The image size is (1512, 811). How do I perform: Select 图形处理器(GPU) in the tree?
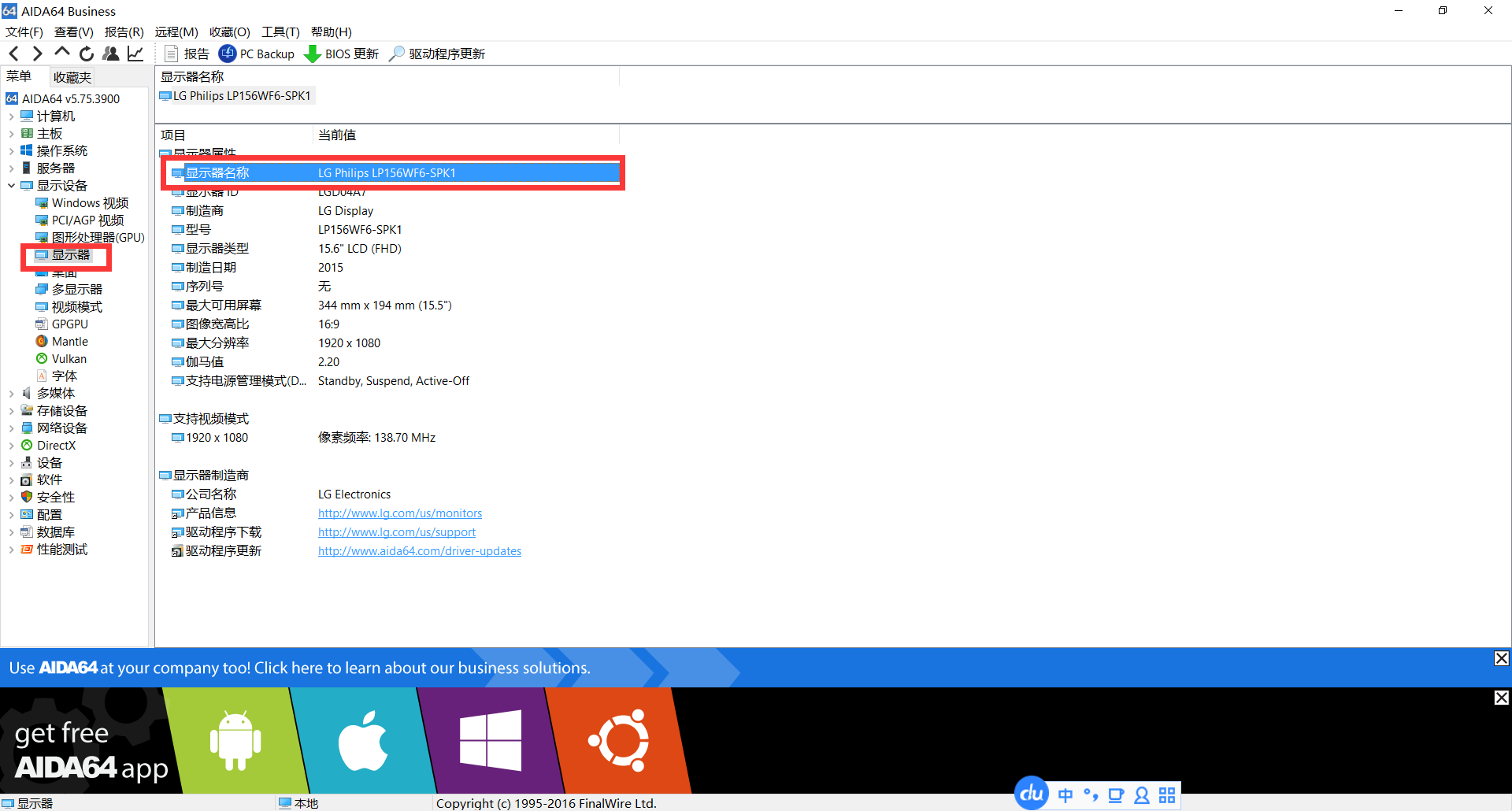[90, 238]
